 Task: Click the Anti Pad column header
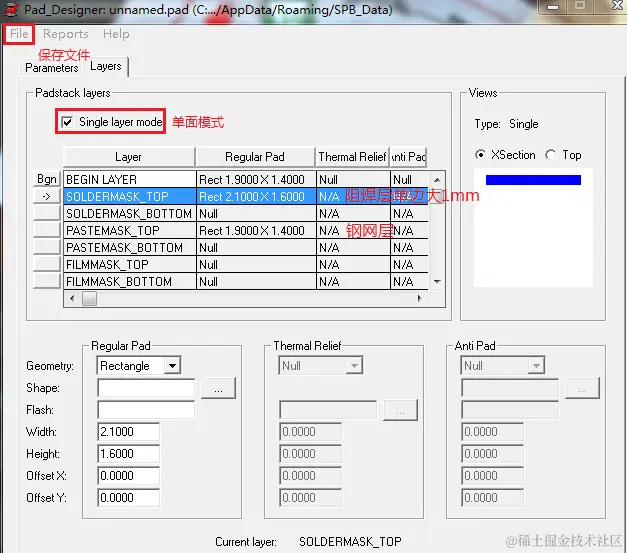coord(409,157)
